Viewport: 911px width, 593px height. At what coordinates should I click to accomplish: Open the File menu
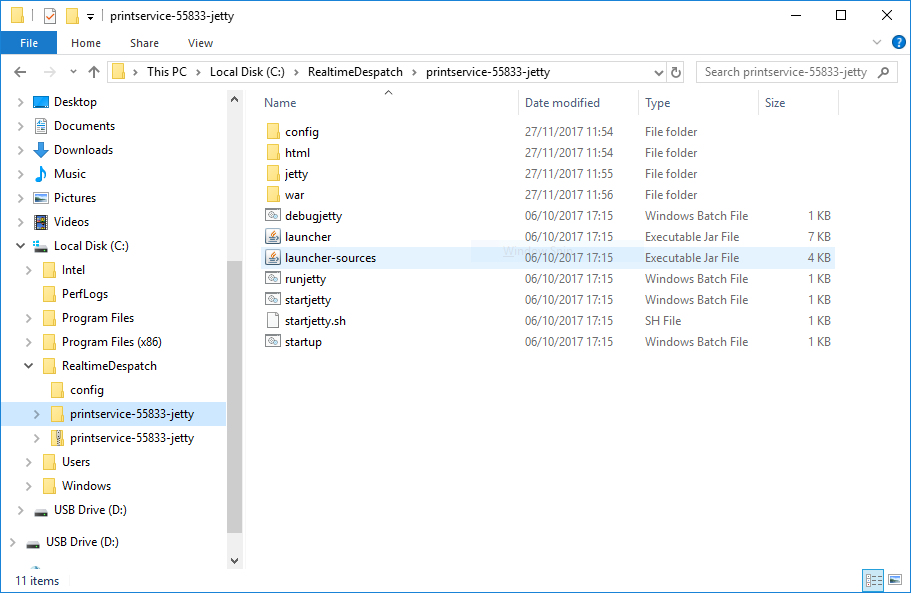pos(29,43)
